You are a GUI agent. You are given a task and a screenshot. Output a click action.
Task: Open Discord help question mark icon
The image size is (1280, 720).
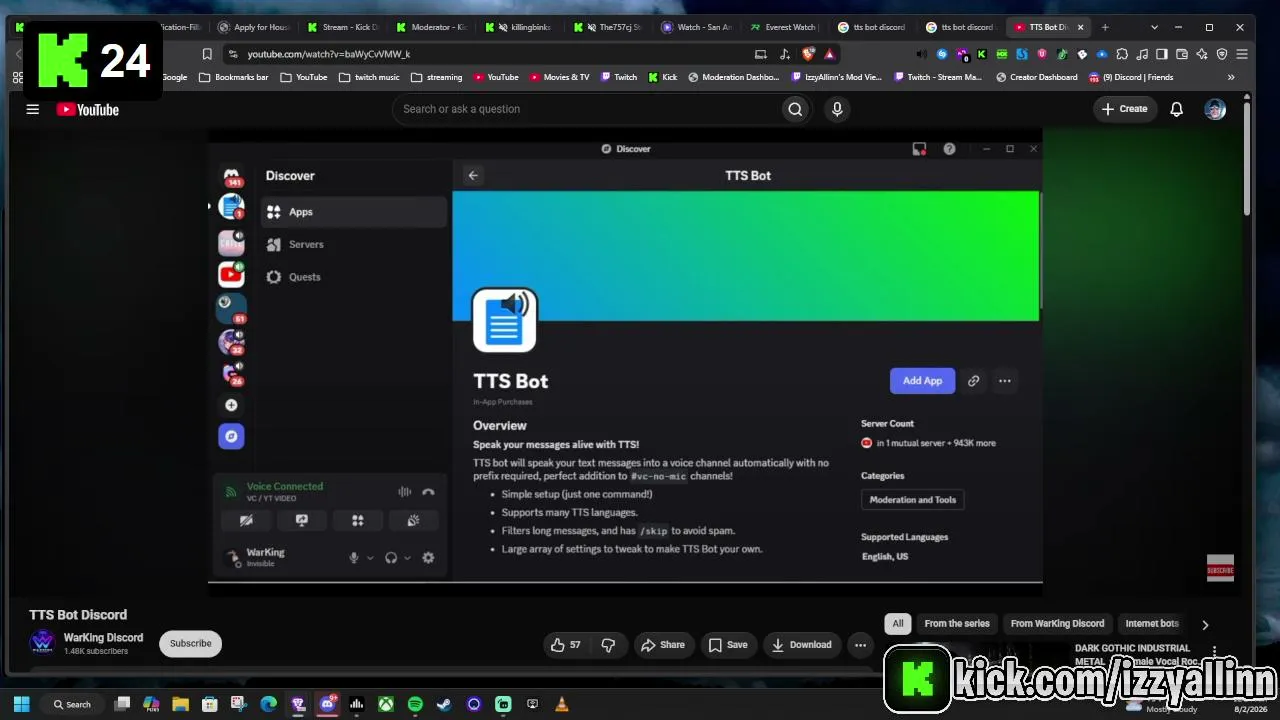click(949, 149)
